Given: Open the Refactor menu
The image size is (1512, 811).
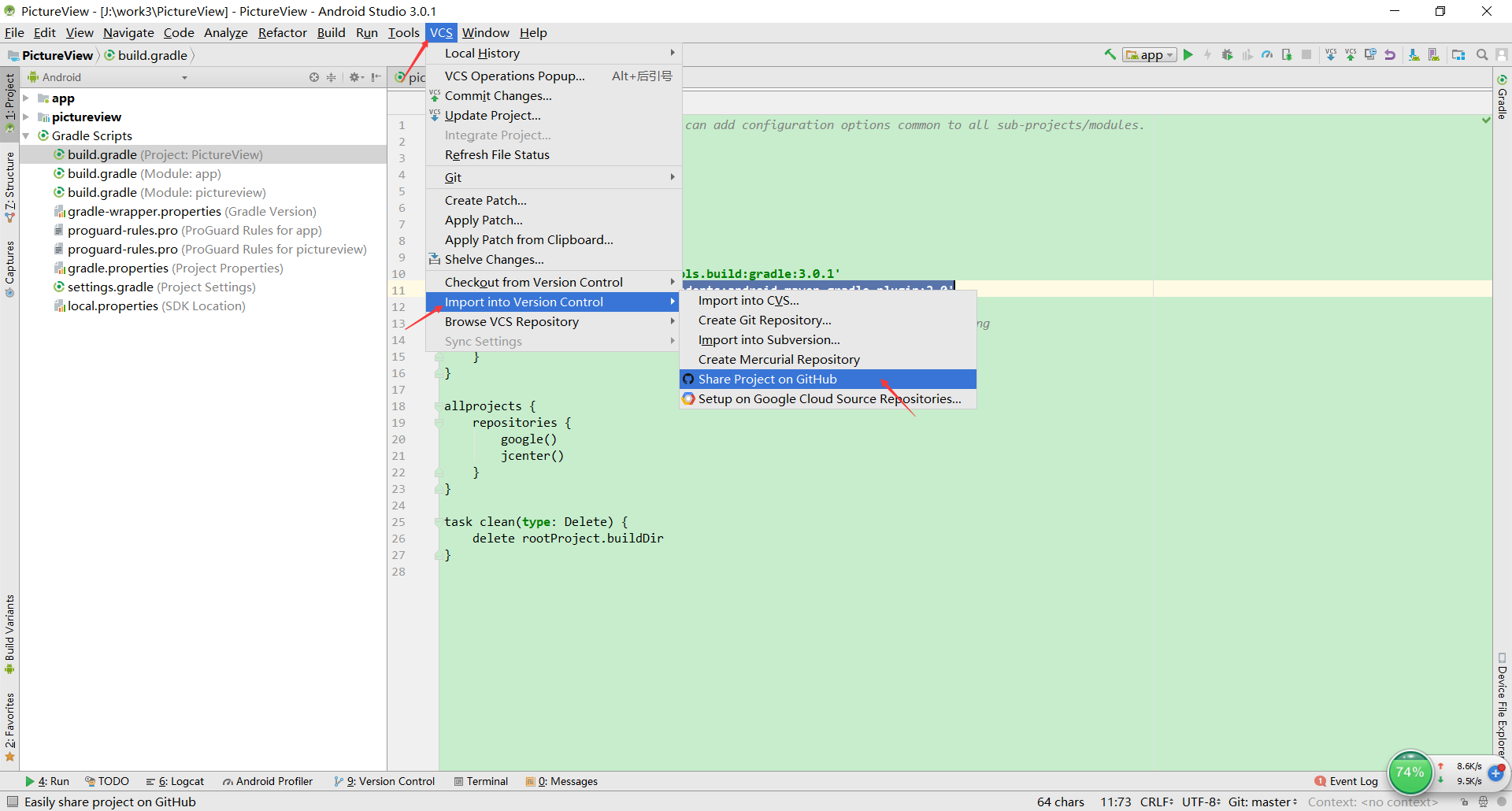Looking at the screenshot, I should [282, 32].
